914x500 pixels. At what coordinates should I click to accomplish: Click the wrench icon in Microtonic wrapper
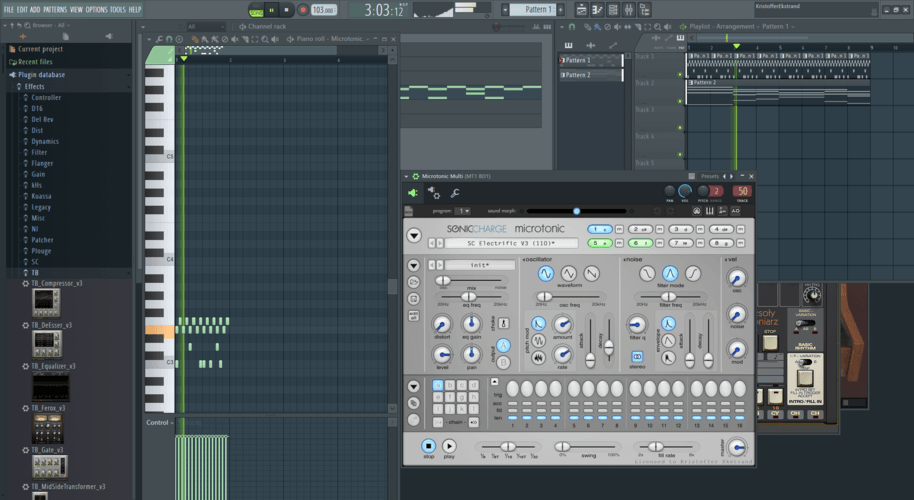click(455, 193)
